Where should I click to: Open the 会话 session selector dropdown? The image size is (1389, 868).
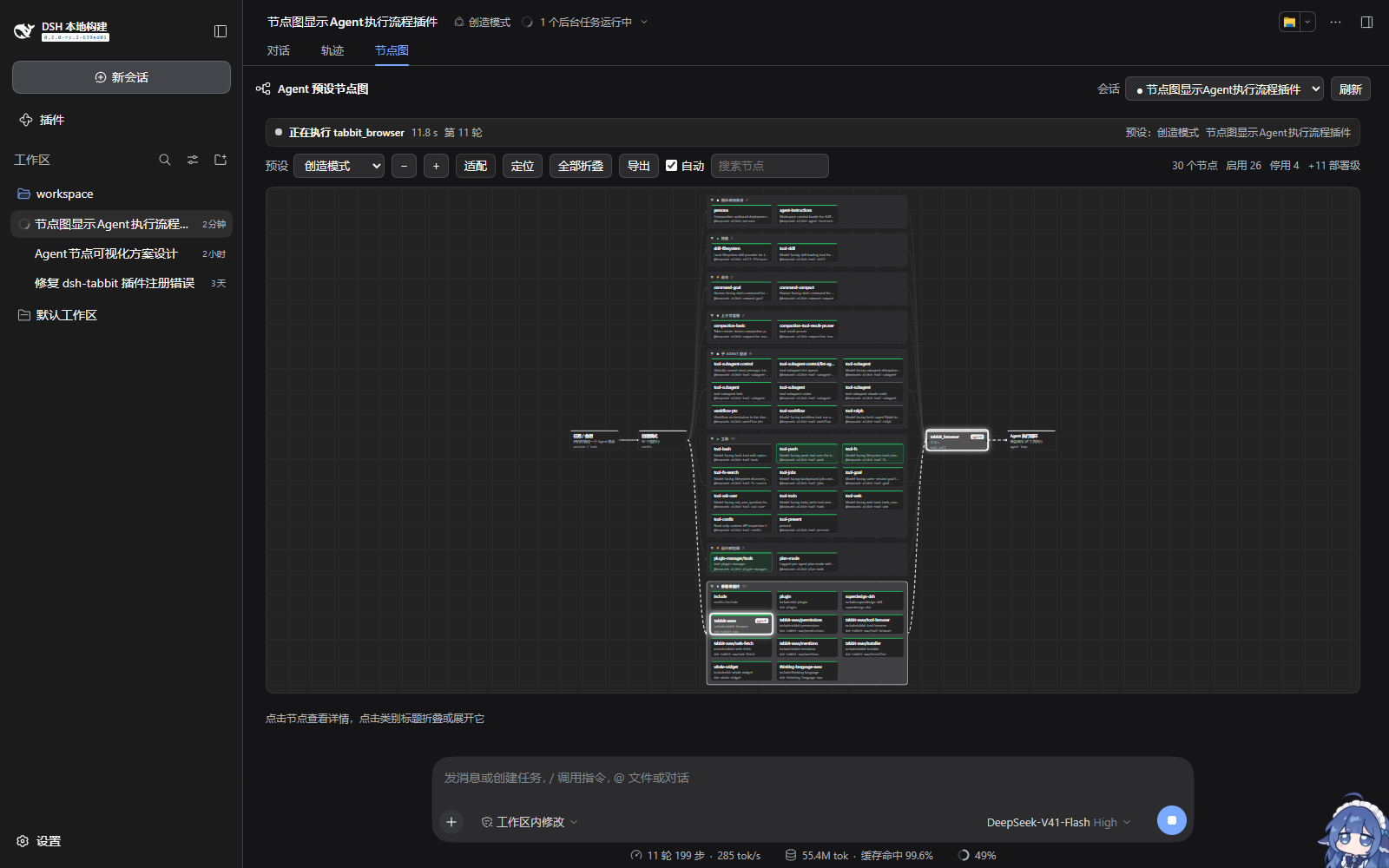[x=1224, y=89]
